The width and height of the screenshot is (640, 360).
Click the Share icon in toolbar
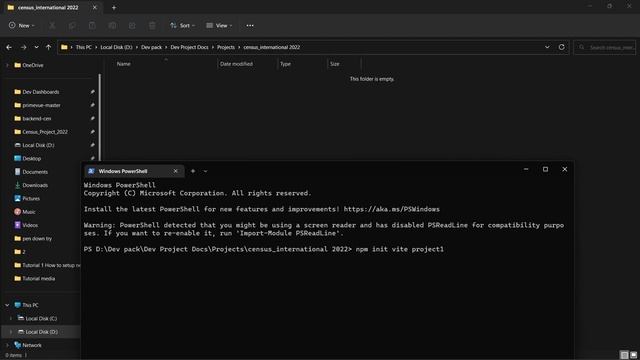(132, 26)
